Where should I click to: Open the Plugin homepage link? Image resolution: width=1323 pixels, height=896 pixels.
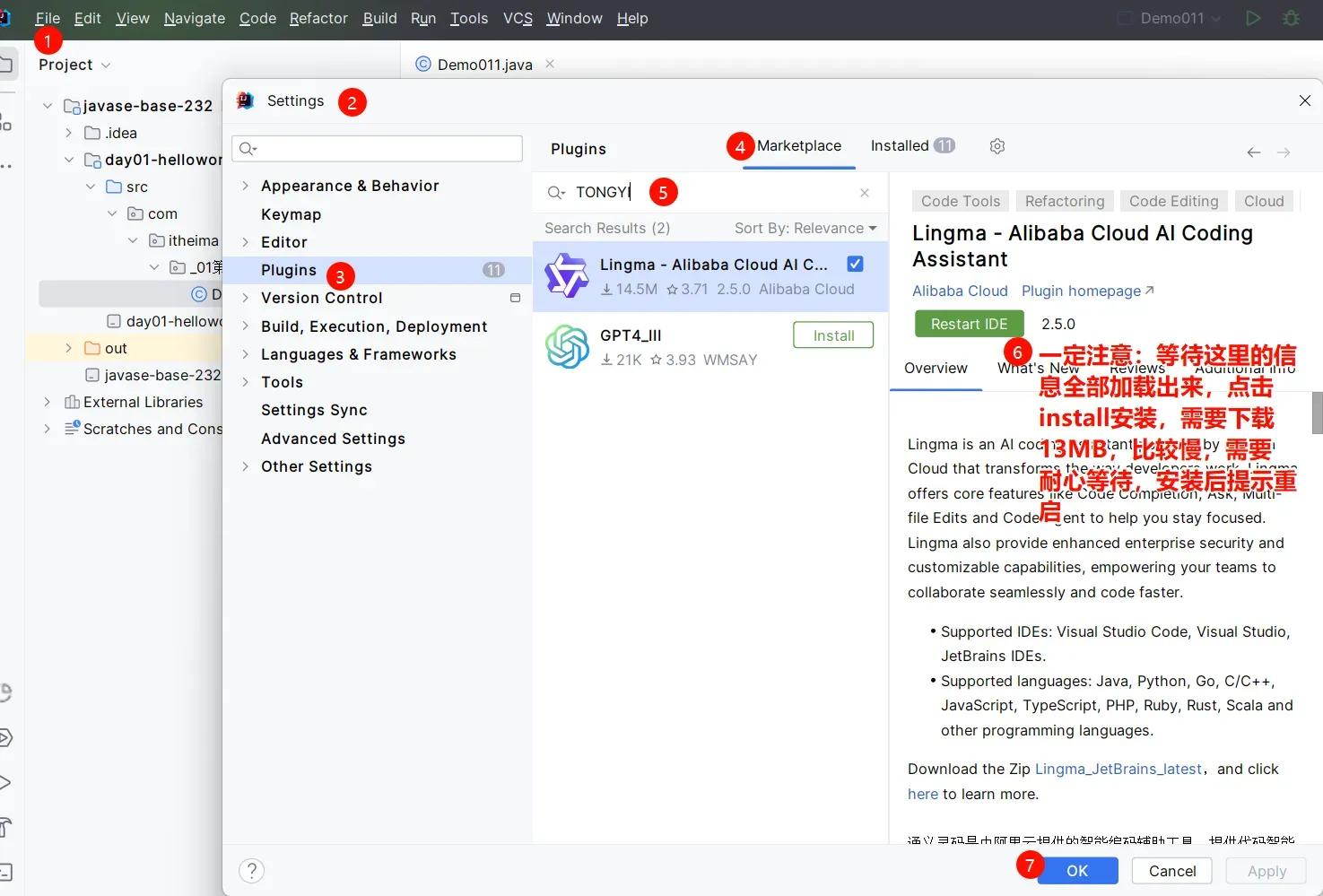(1088, 291)
